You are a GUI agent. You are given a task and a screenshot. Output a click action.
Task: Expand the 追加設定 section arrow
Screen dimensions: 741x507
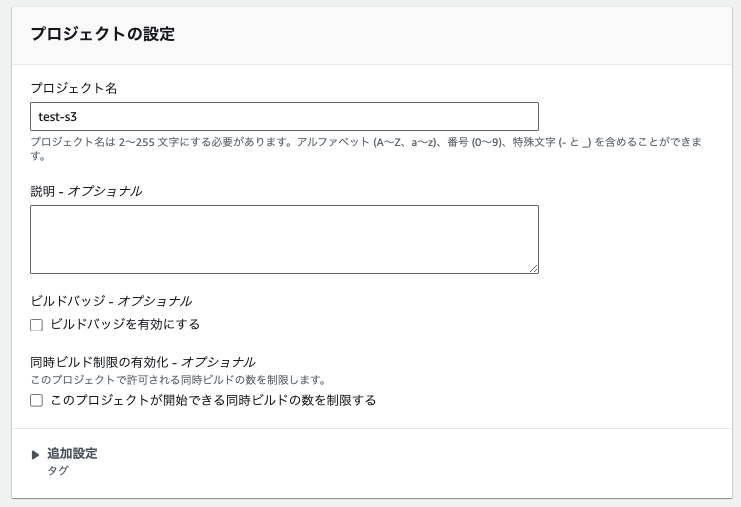[35, 455]
